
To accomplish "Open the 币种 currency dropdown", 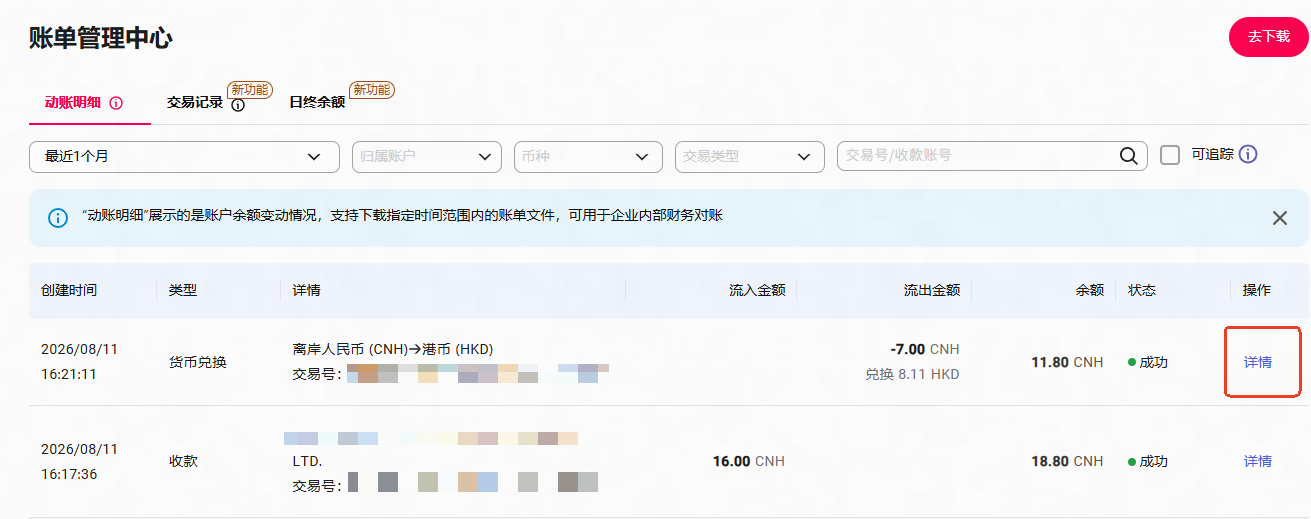I will tap(588, 157).
